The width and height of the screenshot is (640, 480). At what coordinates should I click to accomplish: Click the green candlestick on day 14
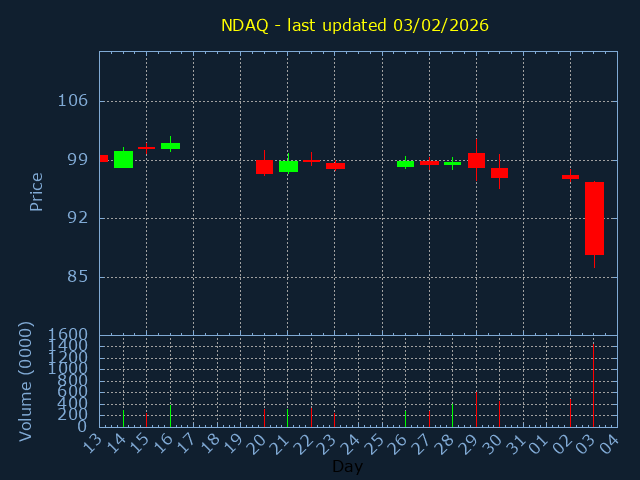pyautogui.click(x=123, y=159)
